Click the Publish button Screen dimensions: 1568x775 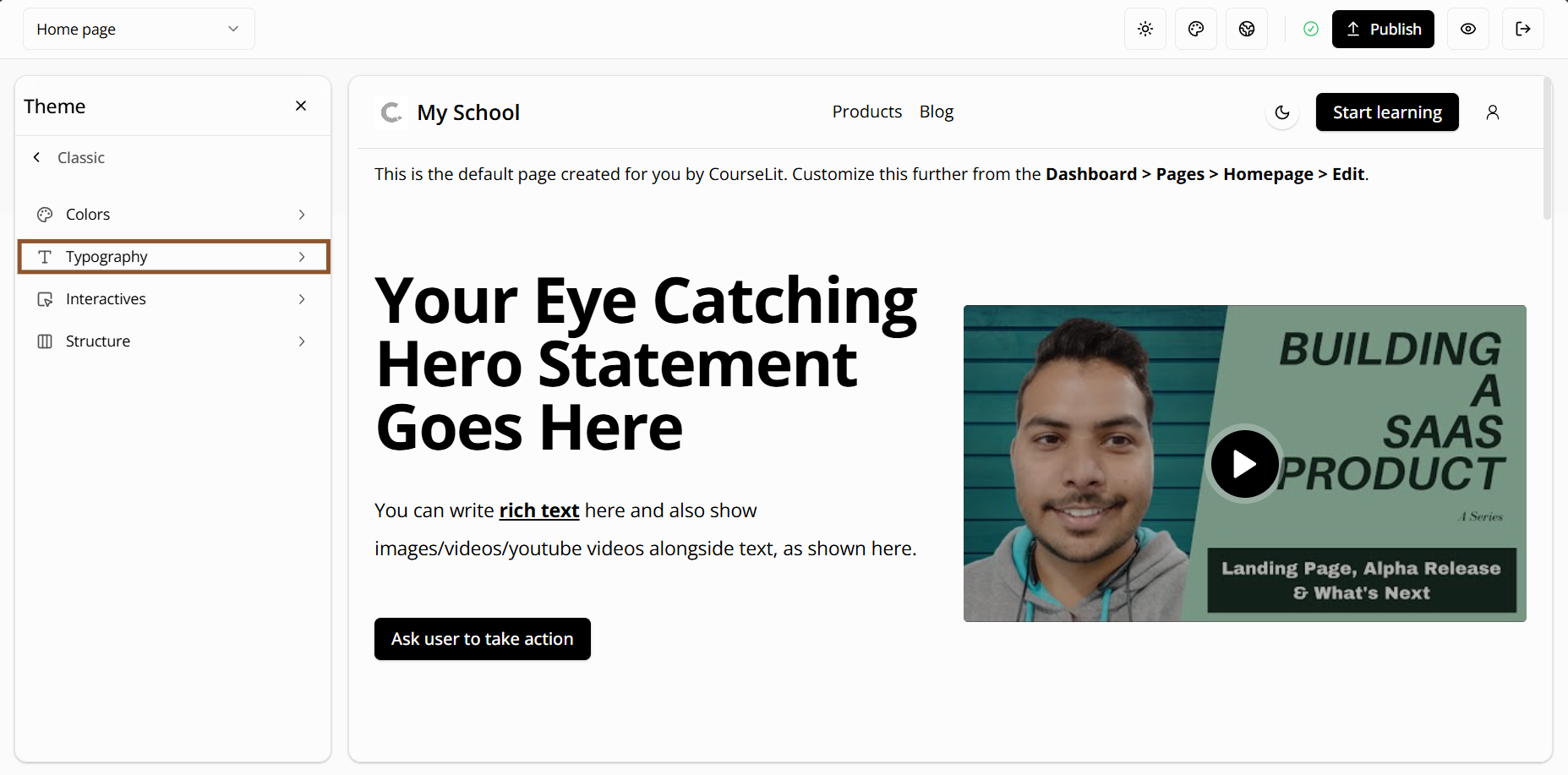(1383, 28)
